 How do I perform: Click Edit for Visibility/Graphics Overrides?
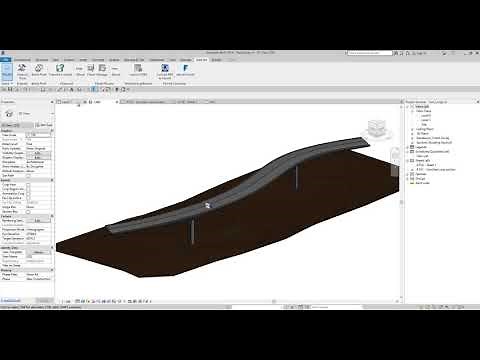[39, 153]
